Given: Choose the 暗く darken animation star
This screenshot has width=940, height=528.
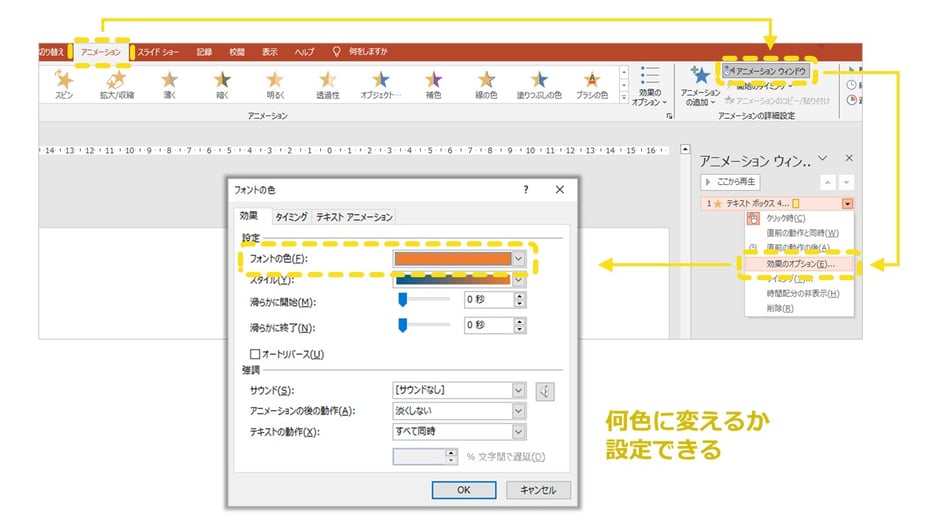Looking at the screenshot, I should pos(222,83).
